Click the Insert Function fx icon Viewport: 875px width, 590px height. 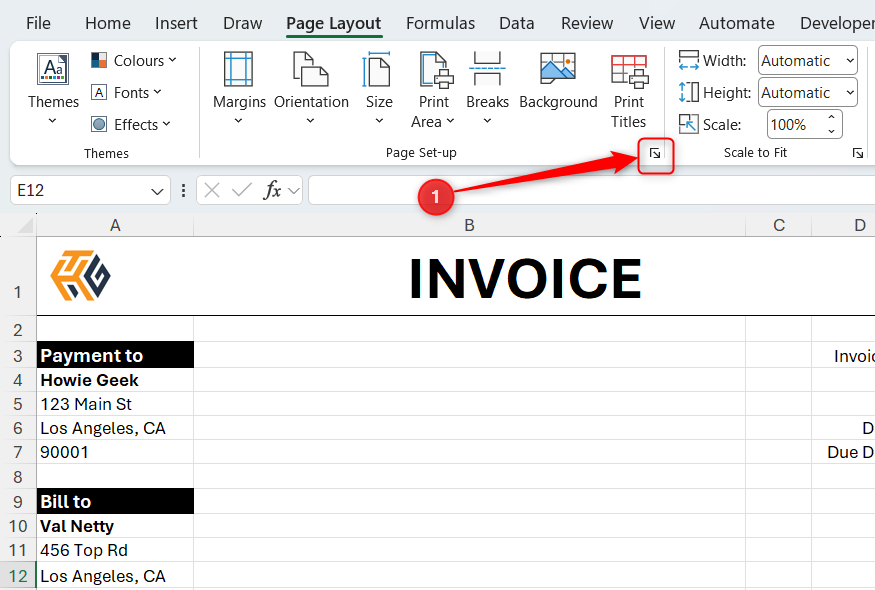272,190
